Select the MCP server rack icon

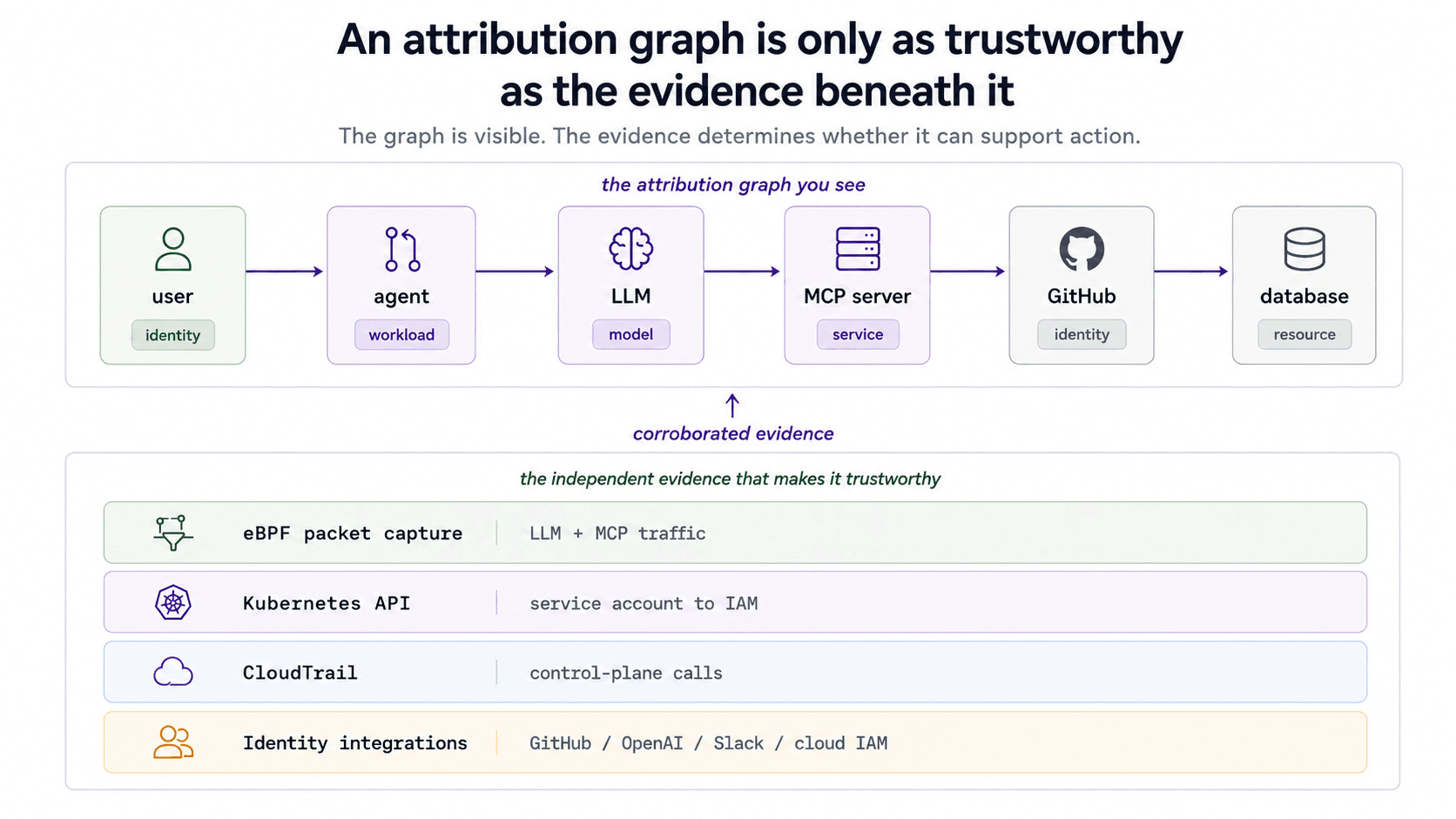click(858, 249)
